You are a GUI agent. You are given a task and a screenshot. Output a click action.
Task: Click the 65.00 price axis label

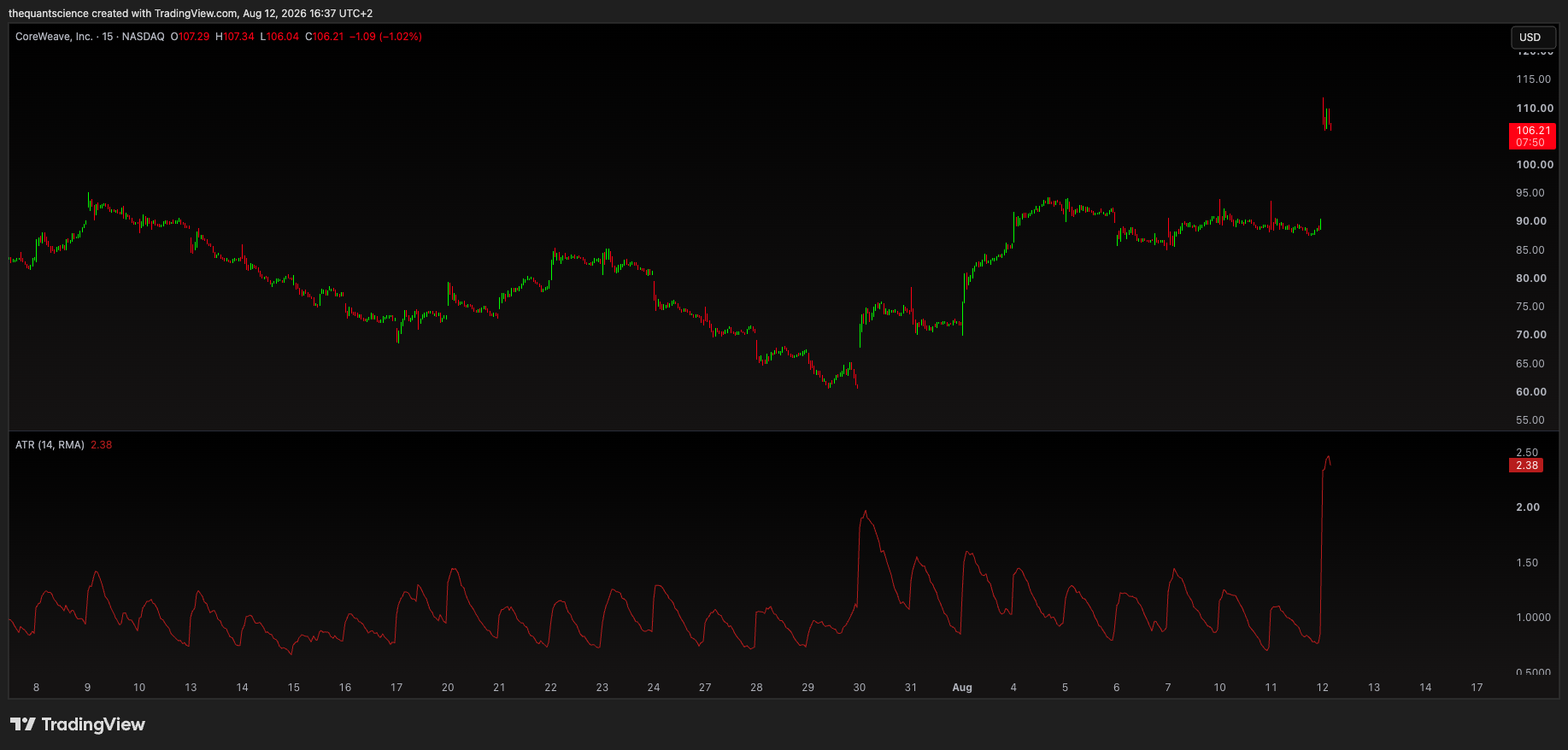(x=1530, y=364)
